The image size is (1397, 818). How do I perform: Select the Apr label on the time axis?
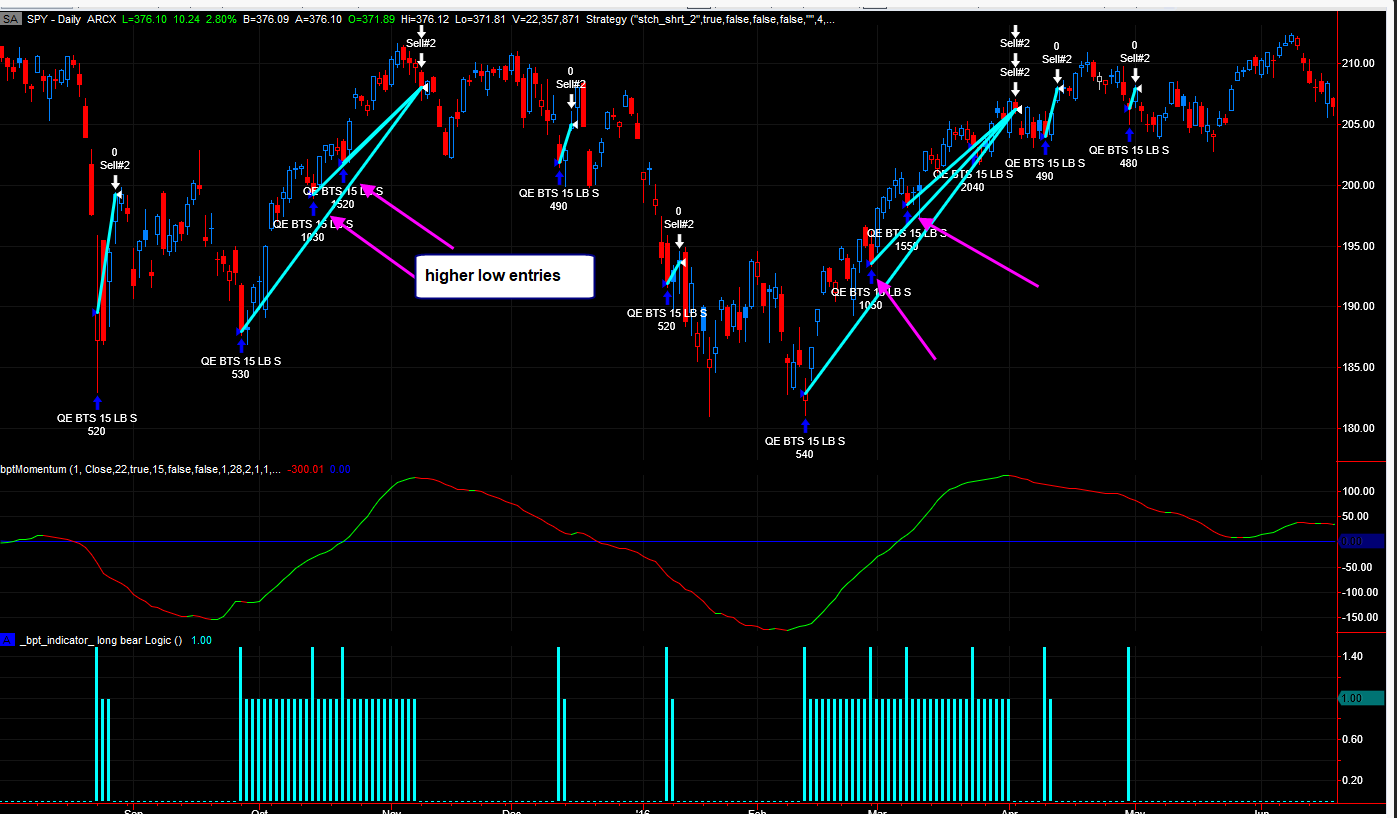coord(1010,811)
